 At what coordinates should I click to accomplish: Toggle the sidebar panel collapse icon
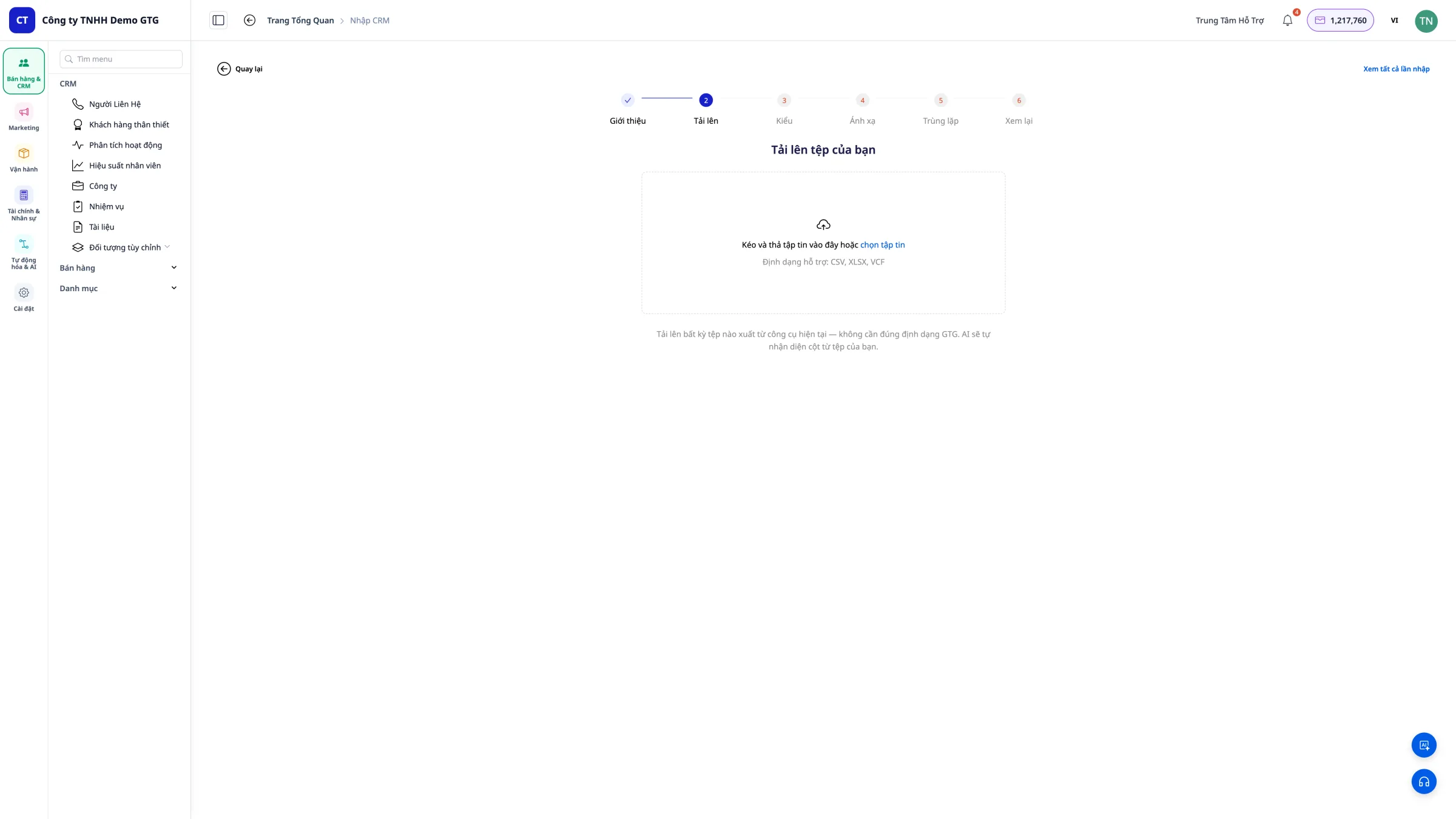[x=218, y=21]
